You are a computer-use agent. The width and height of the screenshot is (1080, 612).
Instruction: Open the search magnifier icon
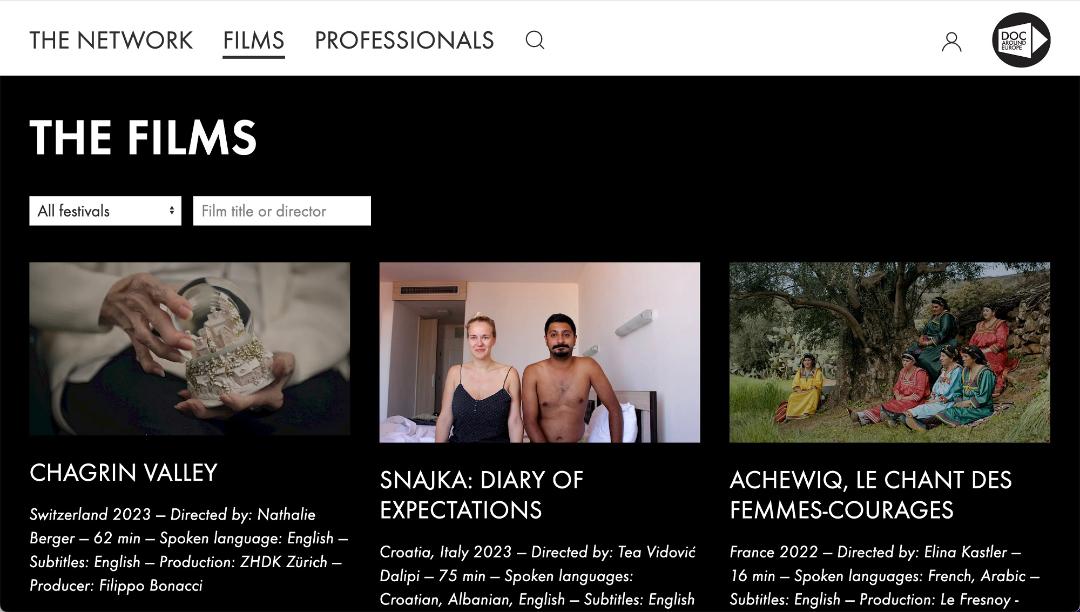535,41
